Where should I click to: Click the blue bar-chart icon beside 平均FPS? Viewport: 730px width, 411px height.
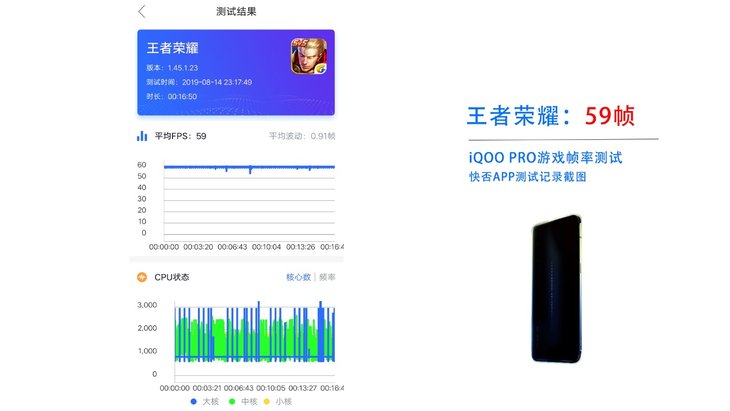pos(142,136)
